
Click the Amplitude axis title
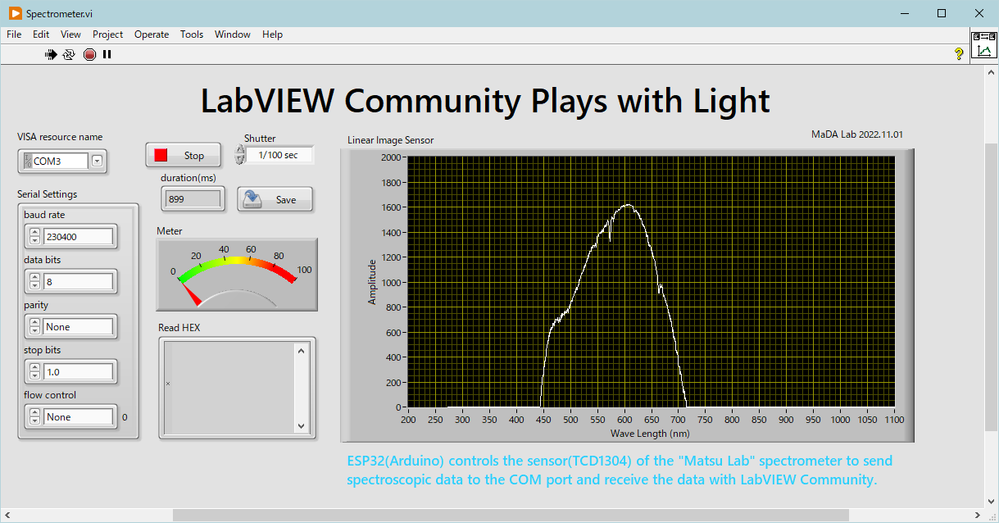pos(372,282)
